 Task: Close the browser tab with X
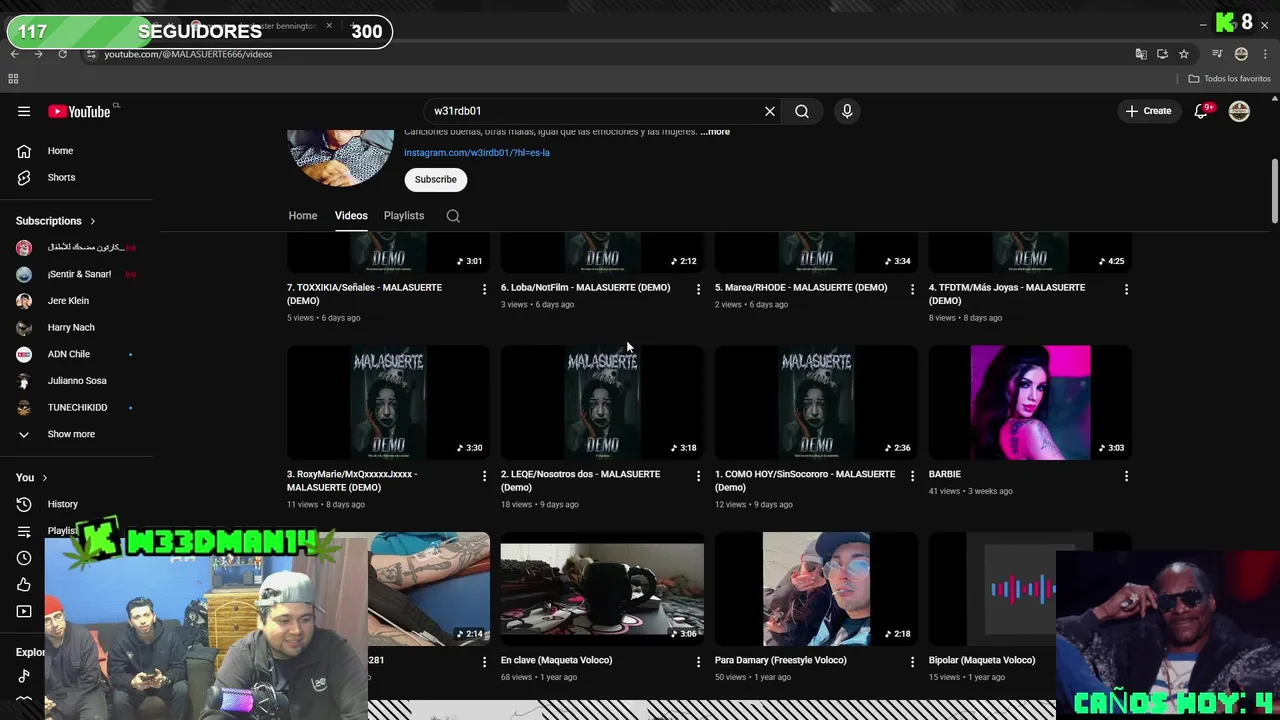(x=329, y=25)
